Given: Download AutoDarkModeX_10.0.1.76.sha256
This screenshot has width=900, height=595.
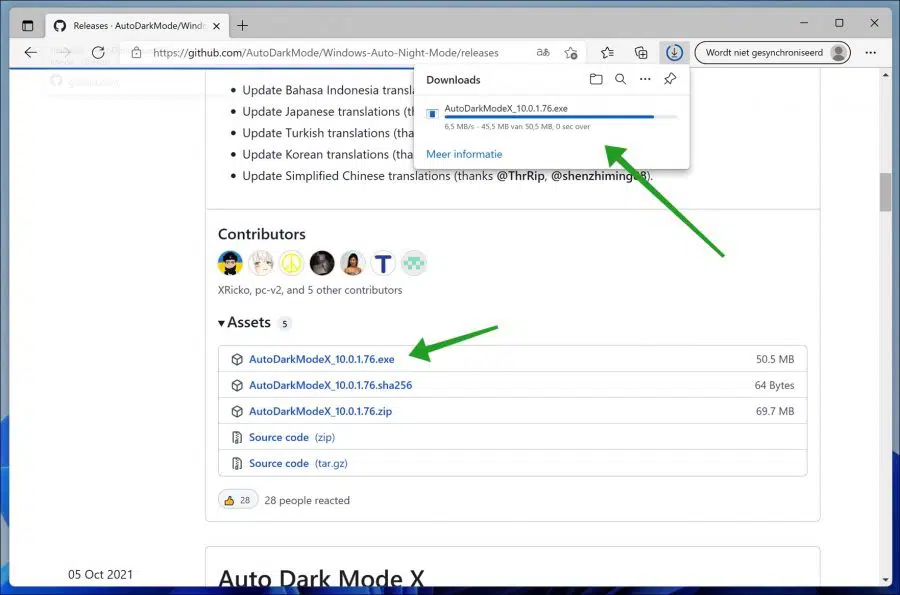Looking at the screenshot, I should [330, 385].
